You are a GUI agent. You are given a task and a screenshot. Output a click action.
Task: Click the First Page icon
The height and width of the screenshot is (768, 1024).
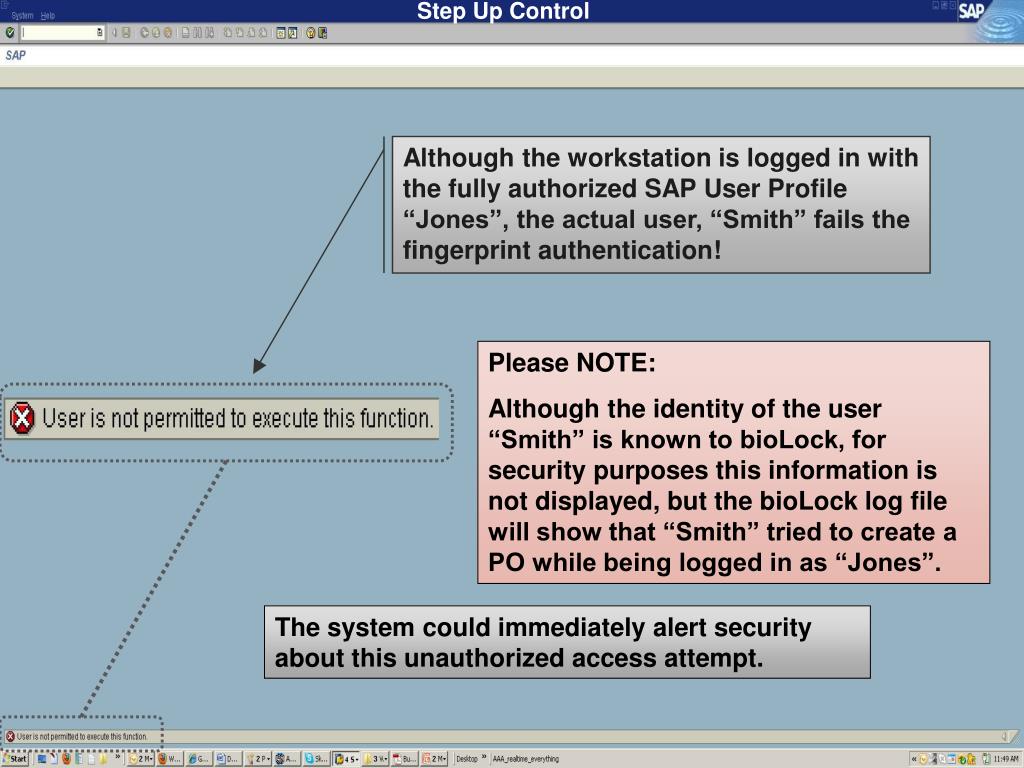pyautogui.click(x=227, y=32)
